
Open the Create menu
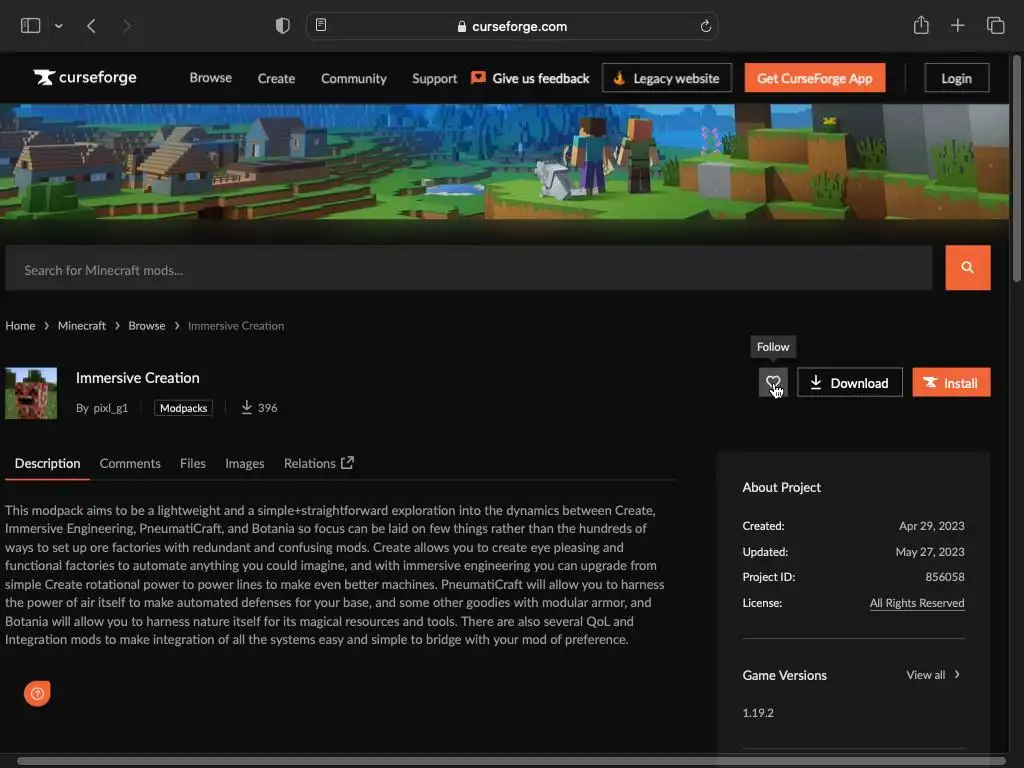pyautogui.click(x=276, y=78)
